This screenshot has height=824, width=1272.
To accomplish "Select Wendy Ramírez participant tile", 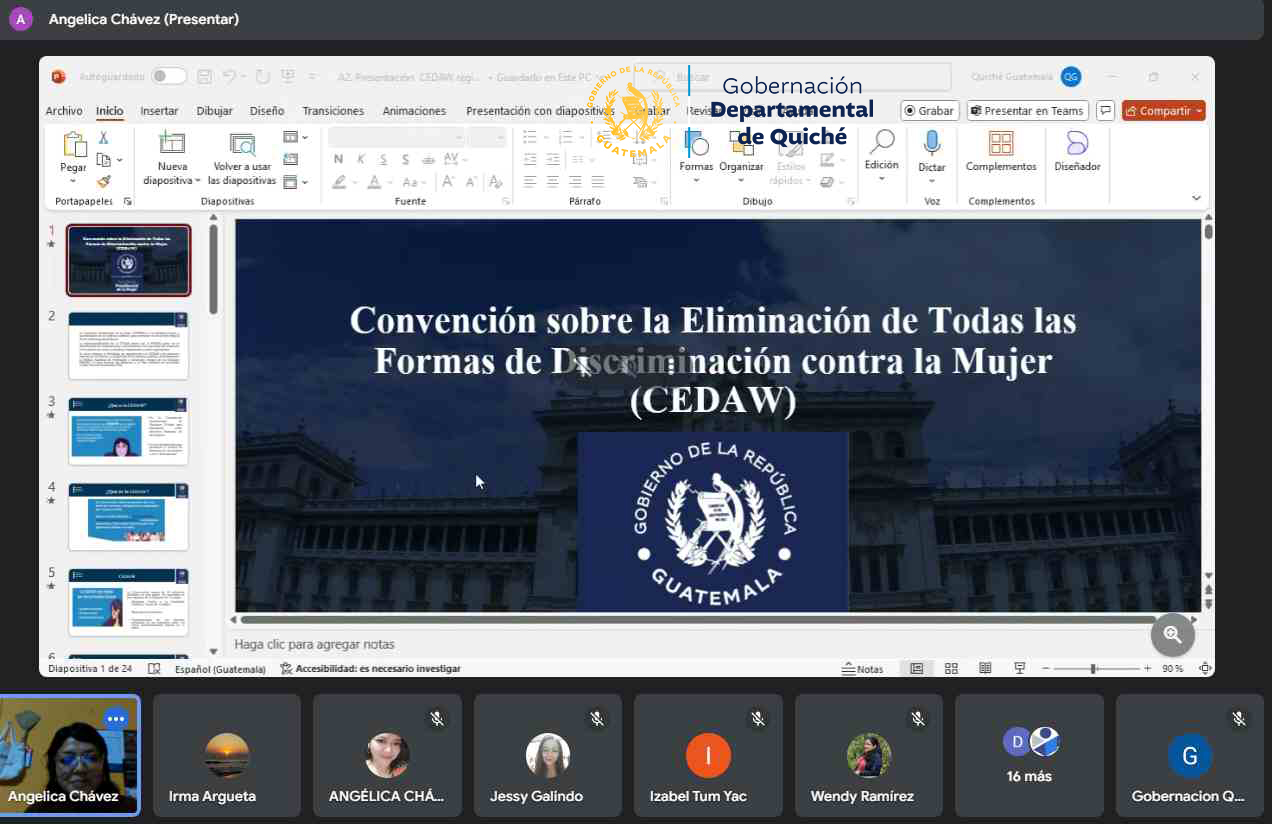I will pyautogui.click(x=869, y=755).
